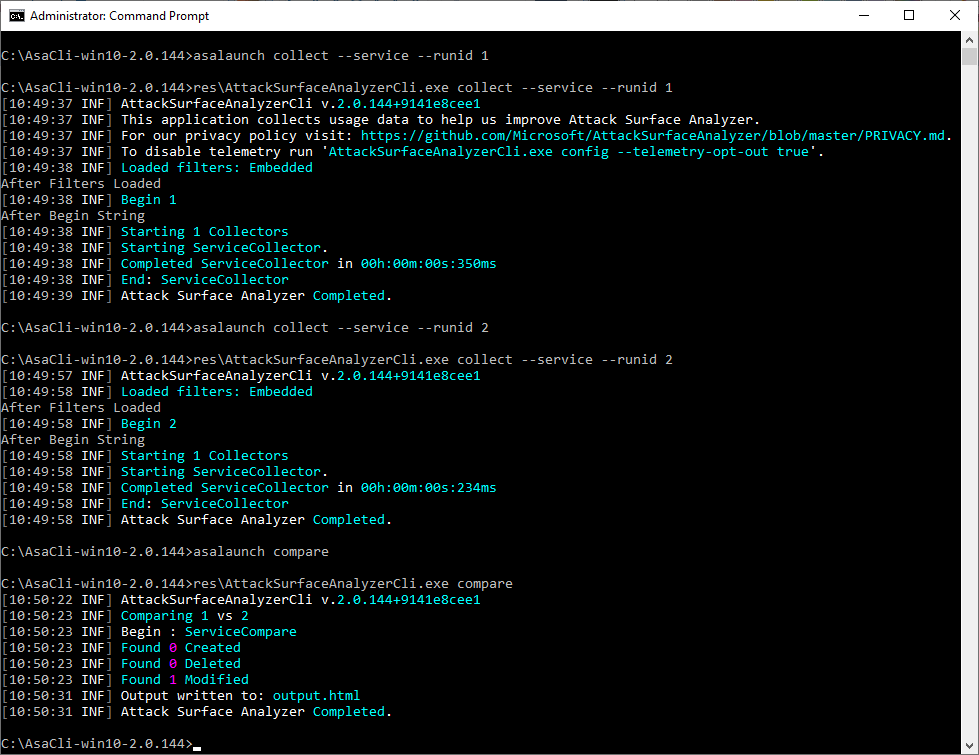This screenshot has height=755, width=979.
Task: Click the 'config --telemetry-opt-out true' command text
Action: coord(685,152)
